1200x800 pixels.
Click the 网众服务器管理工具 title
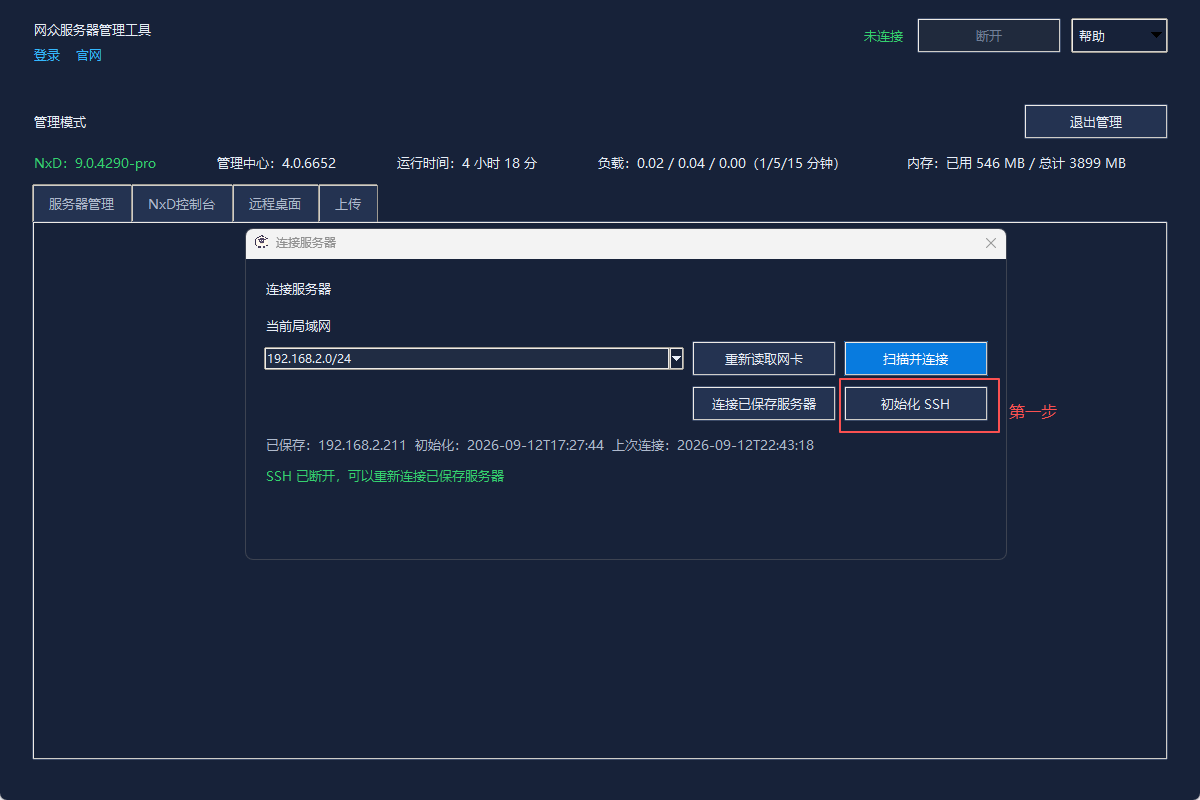[93, 30]
